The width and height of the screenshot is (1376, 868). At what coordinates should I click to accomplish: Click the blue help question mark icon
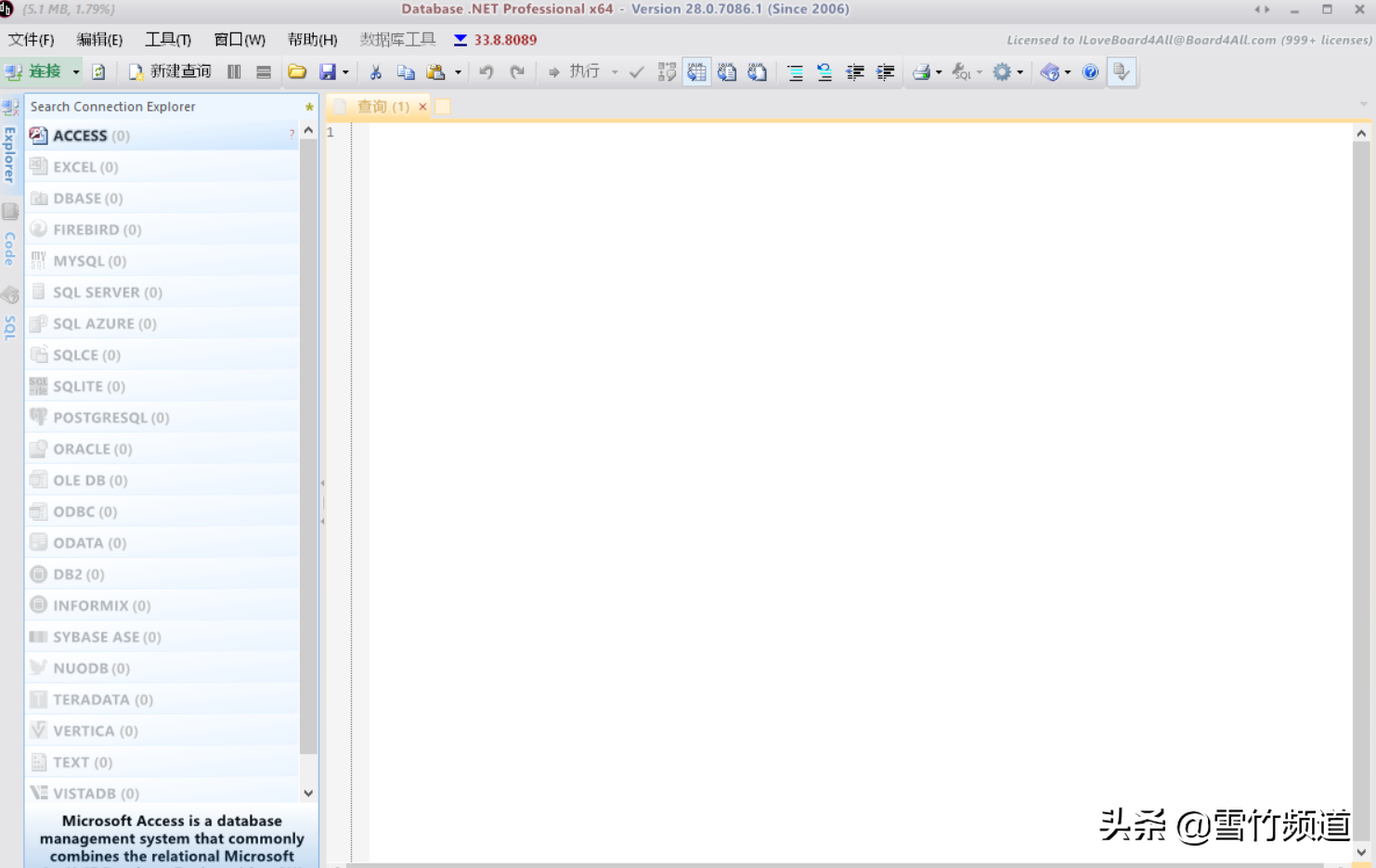click(1090, 72)
